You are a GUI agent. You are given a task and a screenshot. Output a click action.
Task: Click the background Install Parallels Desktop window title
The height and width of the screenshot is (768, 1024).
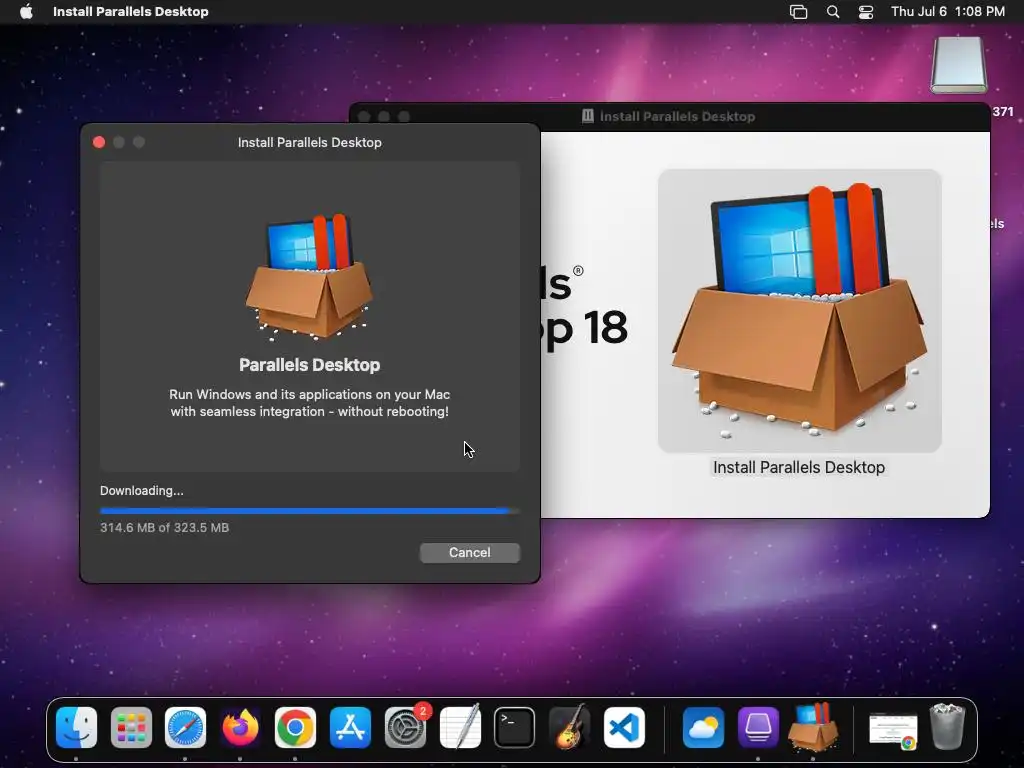click(677, 116)
